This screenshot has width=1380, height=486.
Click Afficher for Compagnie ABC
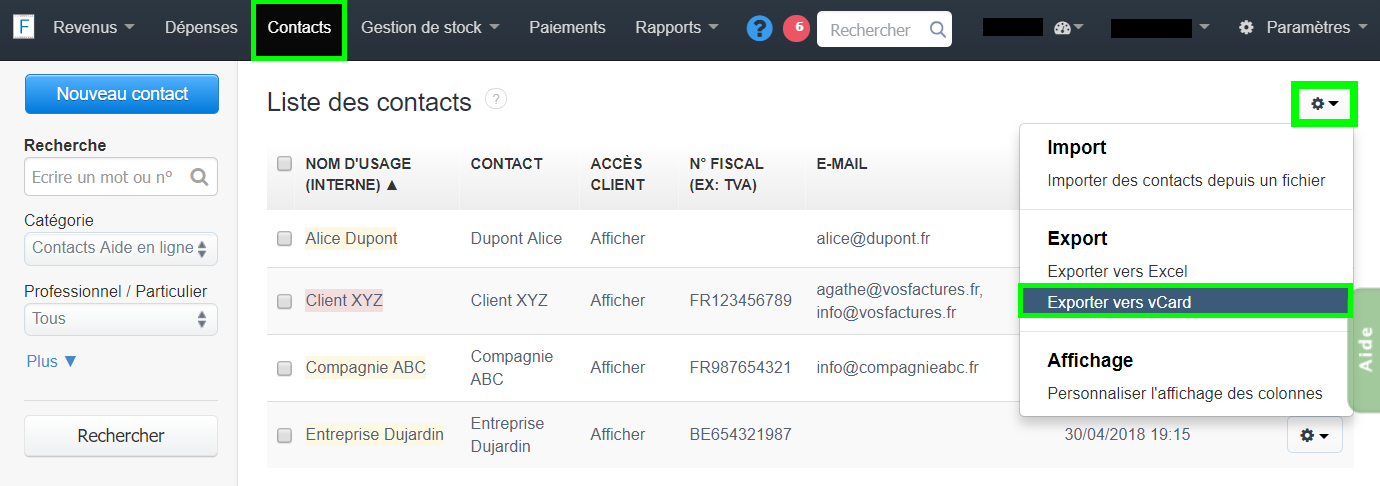[617, 368]
